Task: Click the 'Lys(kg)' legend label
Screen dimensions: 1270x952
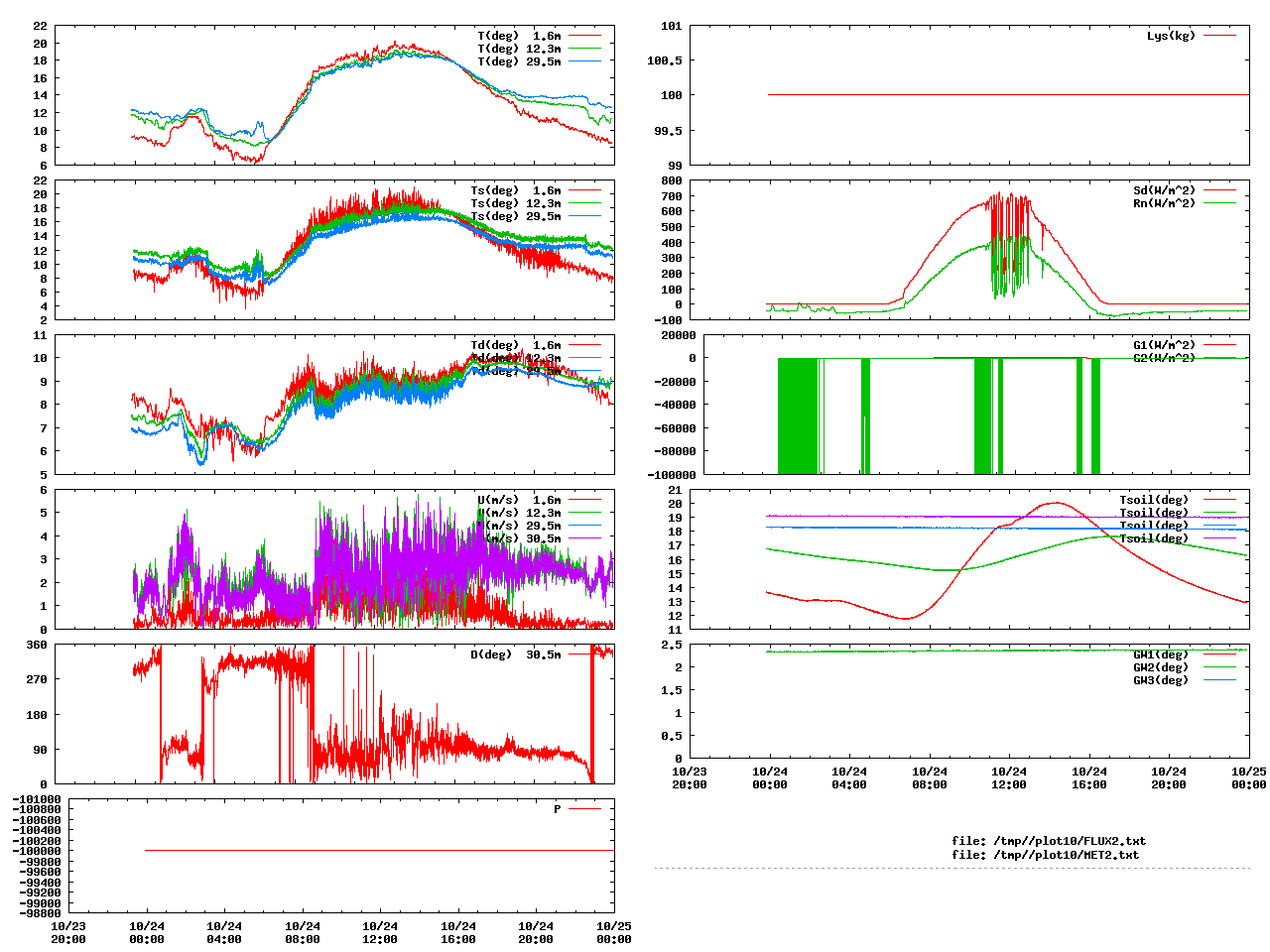Action: [1172, 36]
